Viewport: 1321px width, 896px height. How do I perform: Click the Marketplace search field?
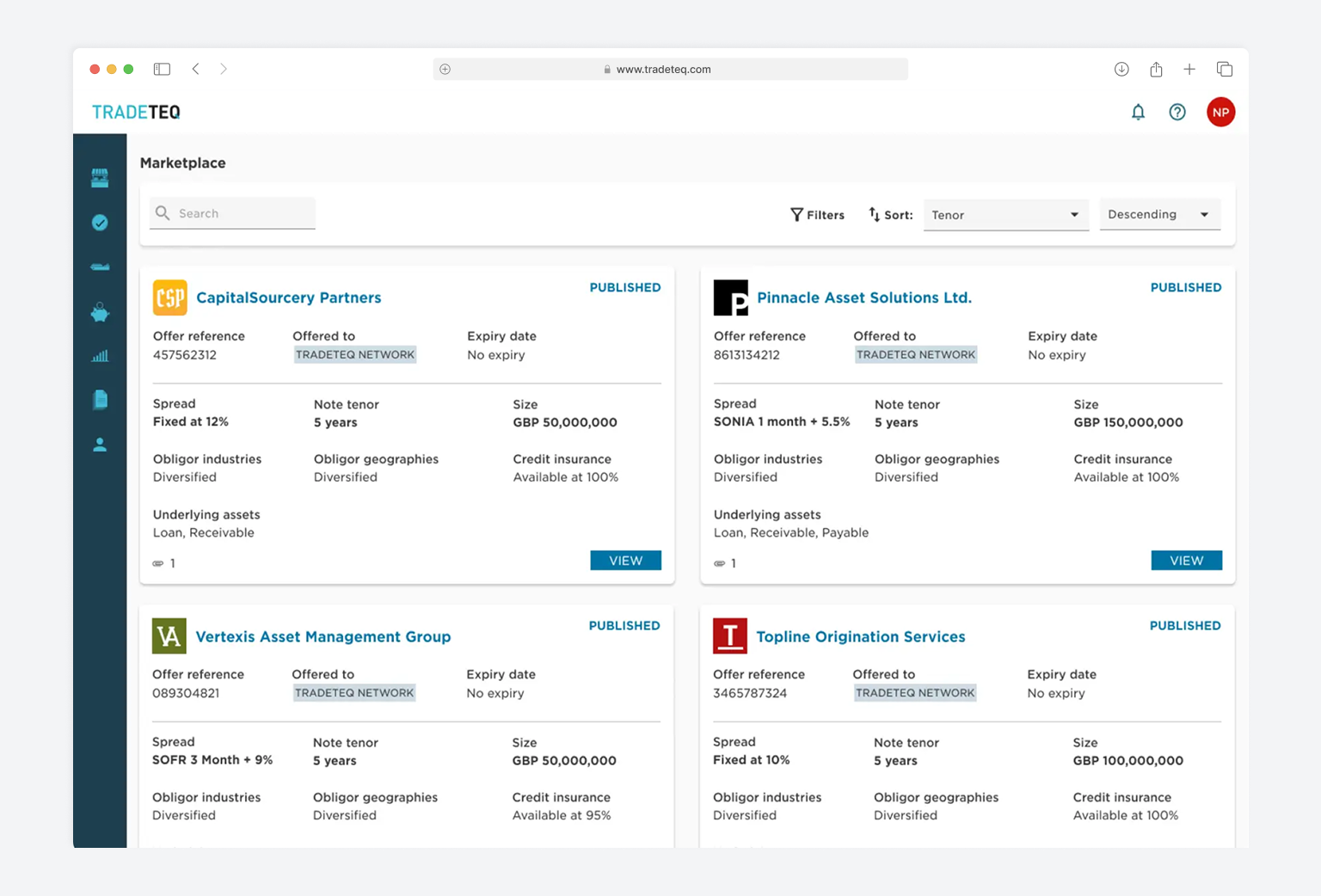[241, 213]
